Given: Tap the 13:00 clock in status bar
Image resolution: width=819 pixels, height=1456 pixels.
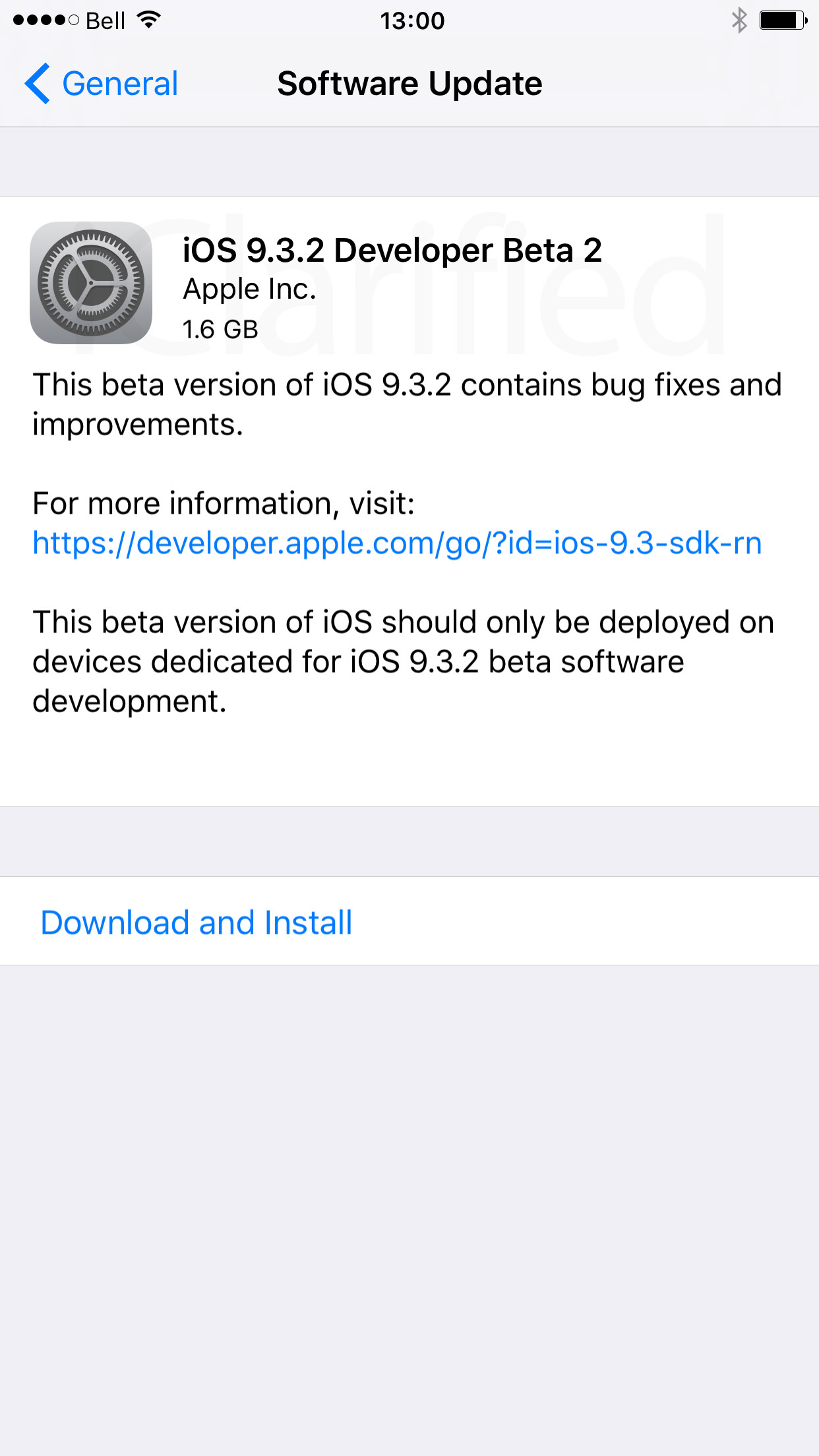Looking at the screenshot, I should click(x=412, y=21).
